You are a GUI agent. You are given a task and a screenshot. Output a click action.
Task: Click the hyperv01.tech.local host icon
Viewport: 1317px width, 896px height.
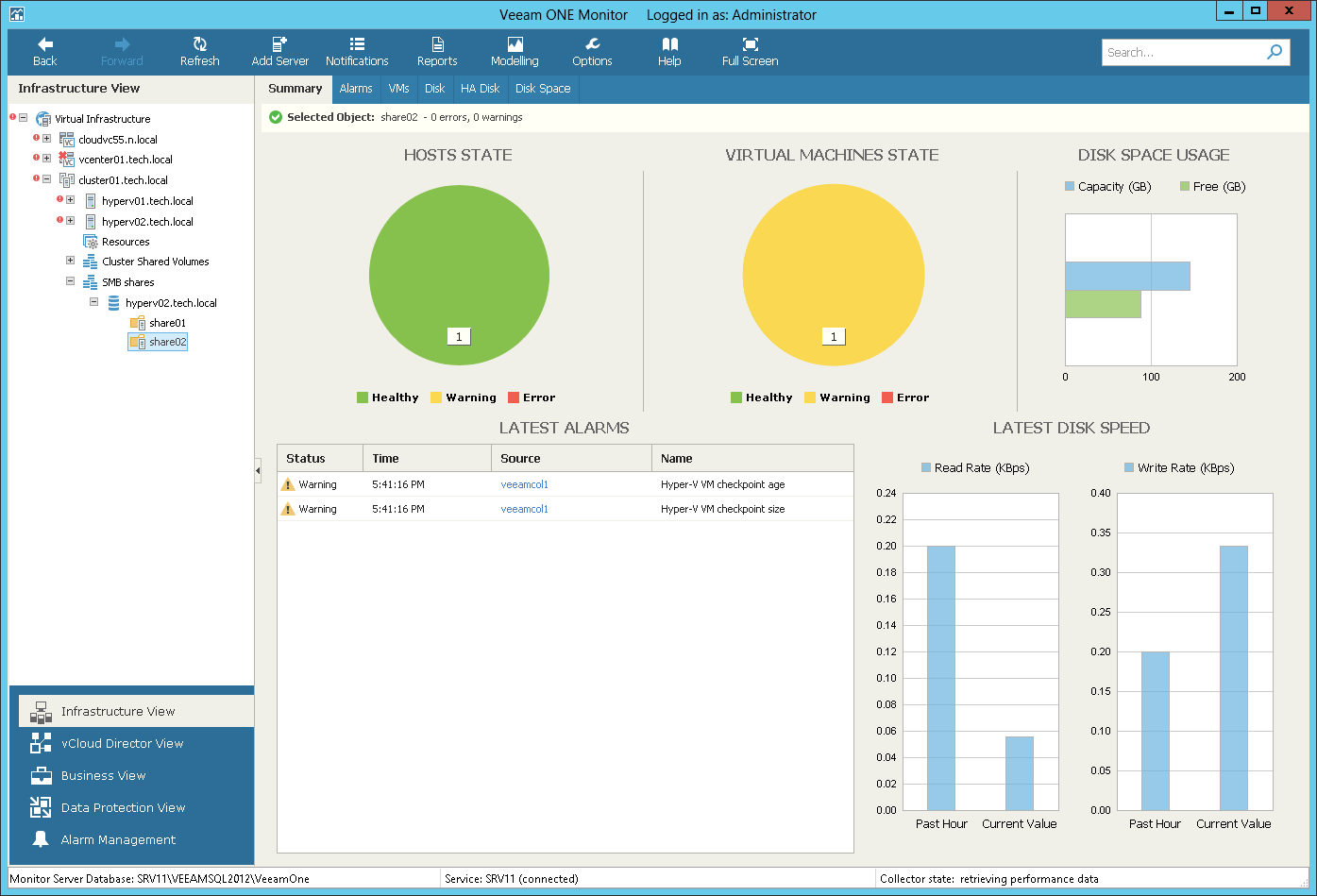[x=91, y=201]
